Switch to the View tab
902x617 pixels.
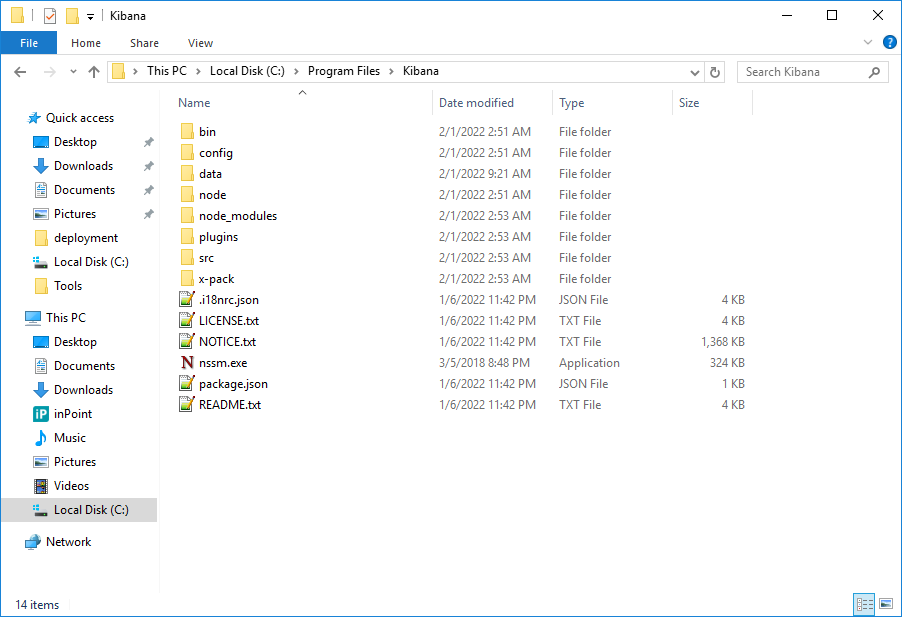(x=200, y=43)
